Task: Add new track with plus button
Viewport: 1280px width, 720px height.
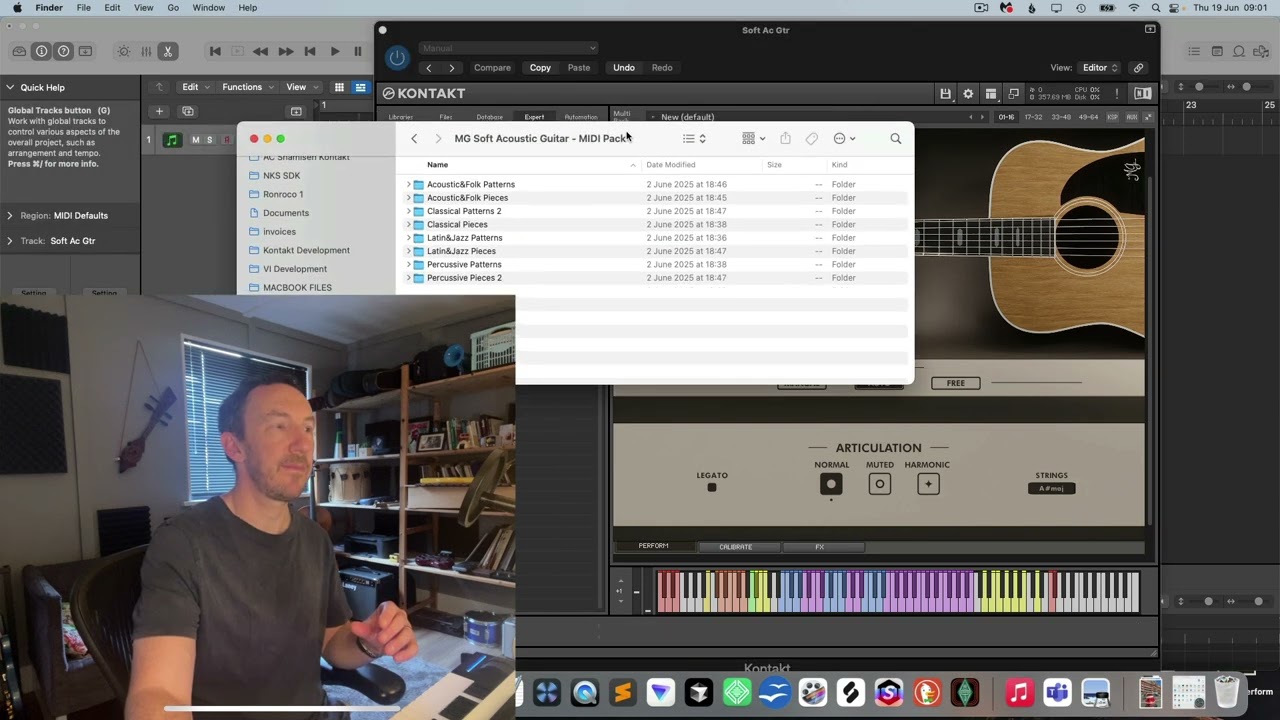Action: pos(159,111)
